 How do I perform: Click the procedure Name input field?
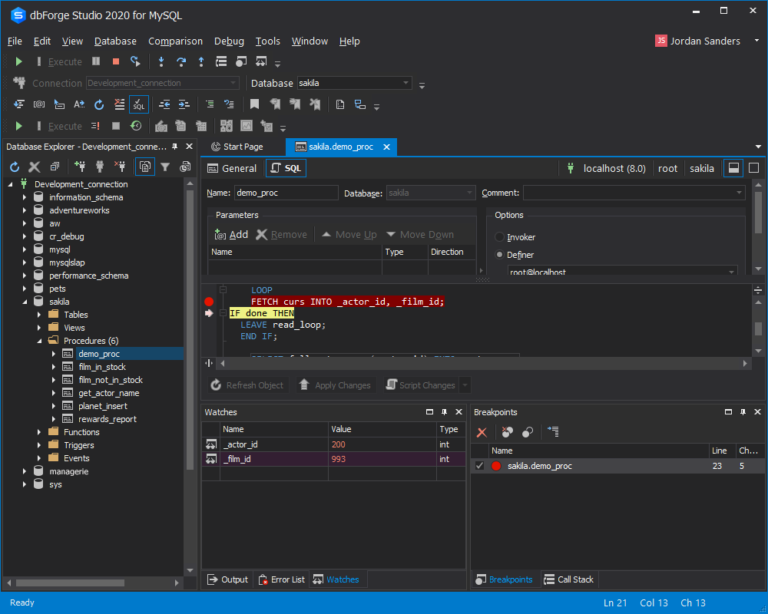pos(286,193)
